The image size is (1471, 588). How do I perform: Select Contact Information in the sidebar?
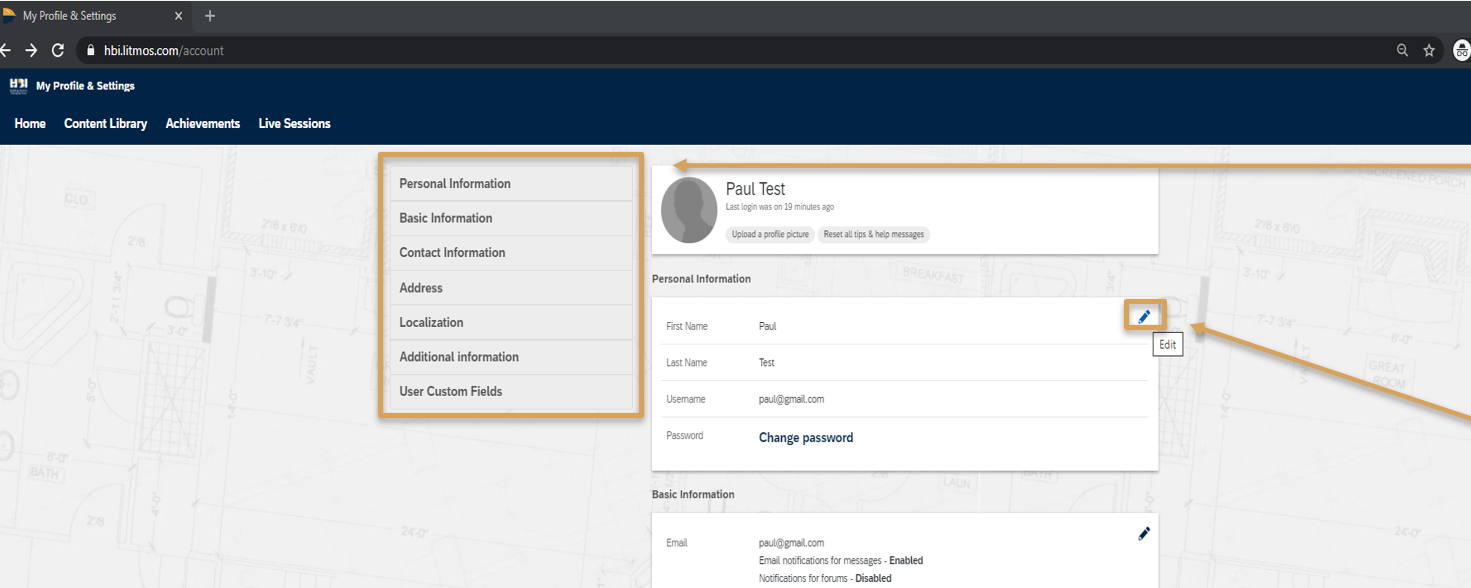point(452,253)
